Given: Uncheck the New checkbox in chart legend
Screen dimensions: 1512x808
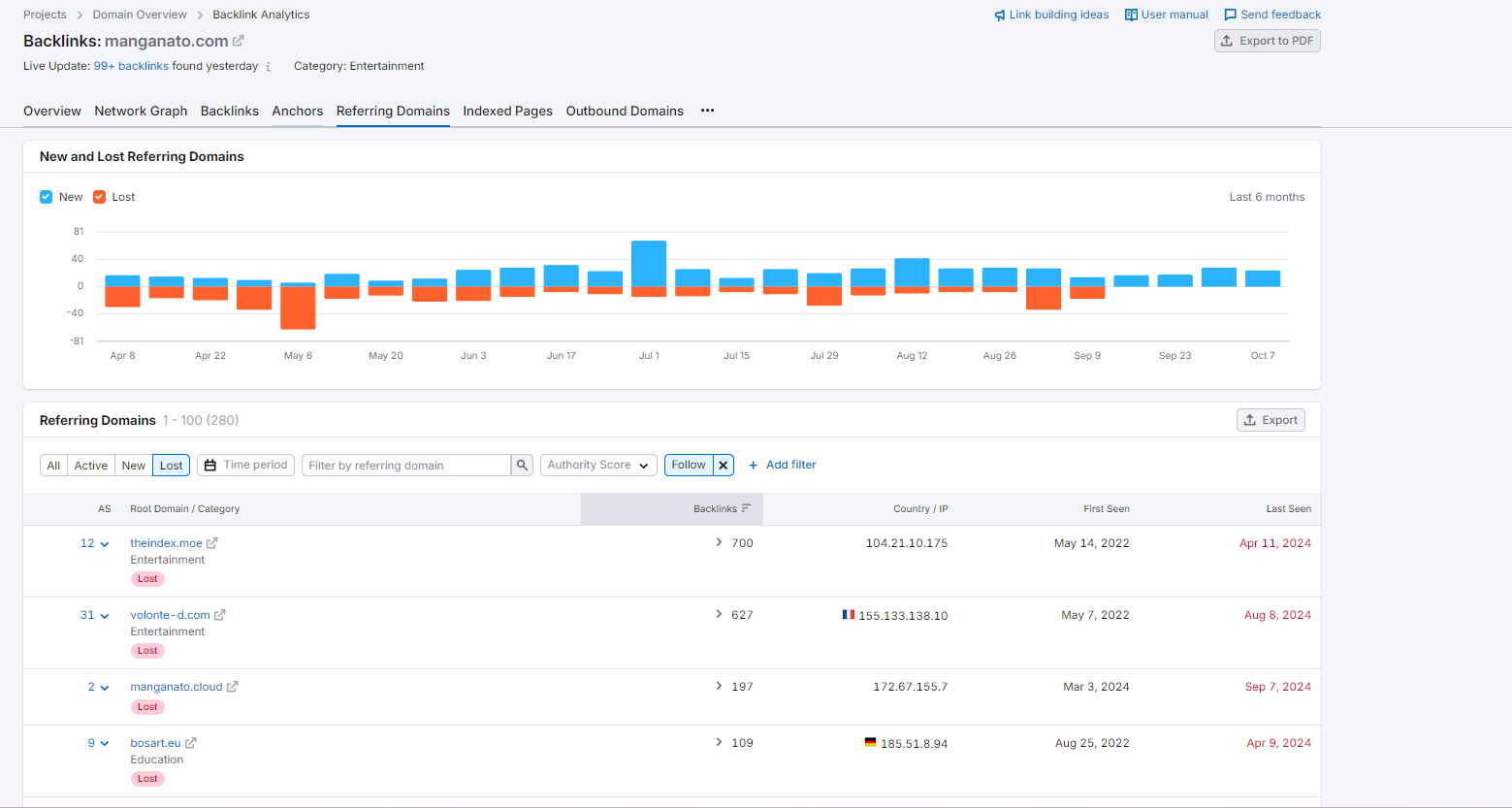Looking at the screenshot, I should (x=46, y=197).
